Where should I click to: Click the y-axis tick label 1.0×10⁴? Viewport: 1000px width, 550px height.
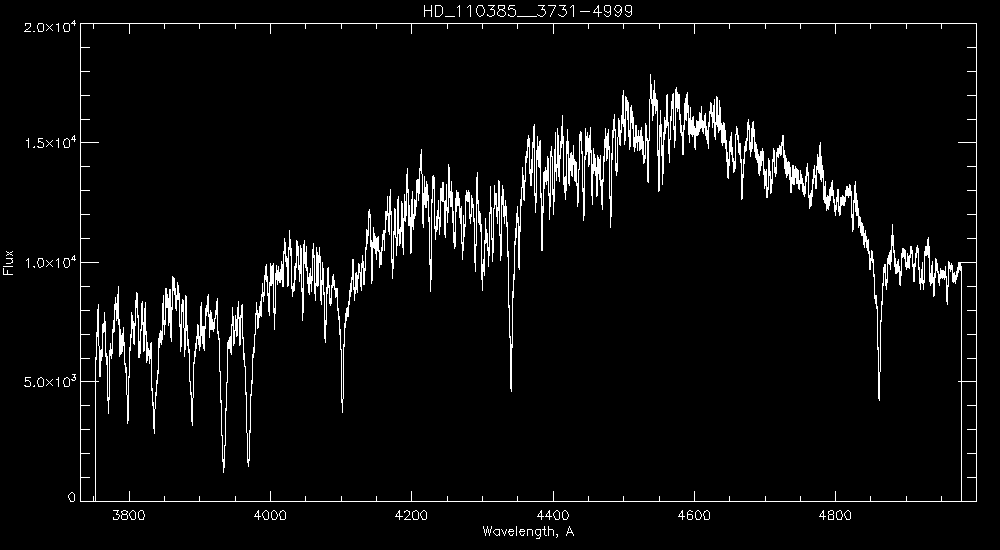click(x=51, y=264)
